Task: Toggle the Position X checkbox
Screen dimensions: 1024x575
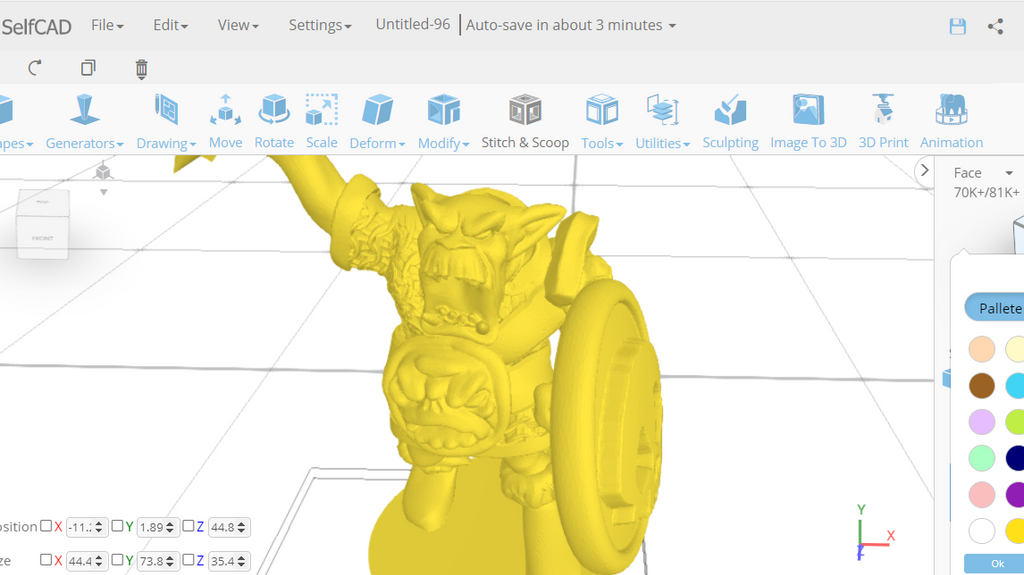Action: 46,526
